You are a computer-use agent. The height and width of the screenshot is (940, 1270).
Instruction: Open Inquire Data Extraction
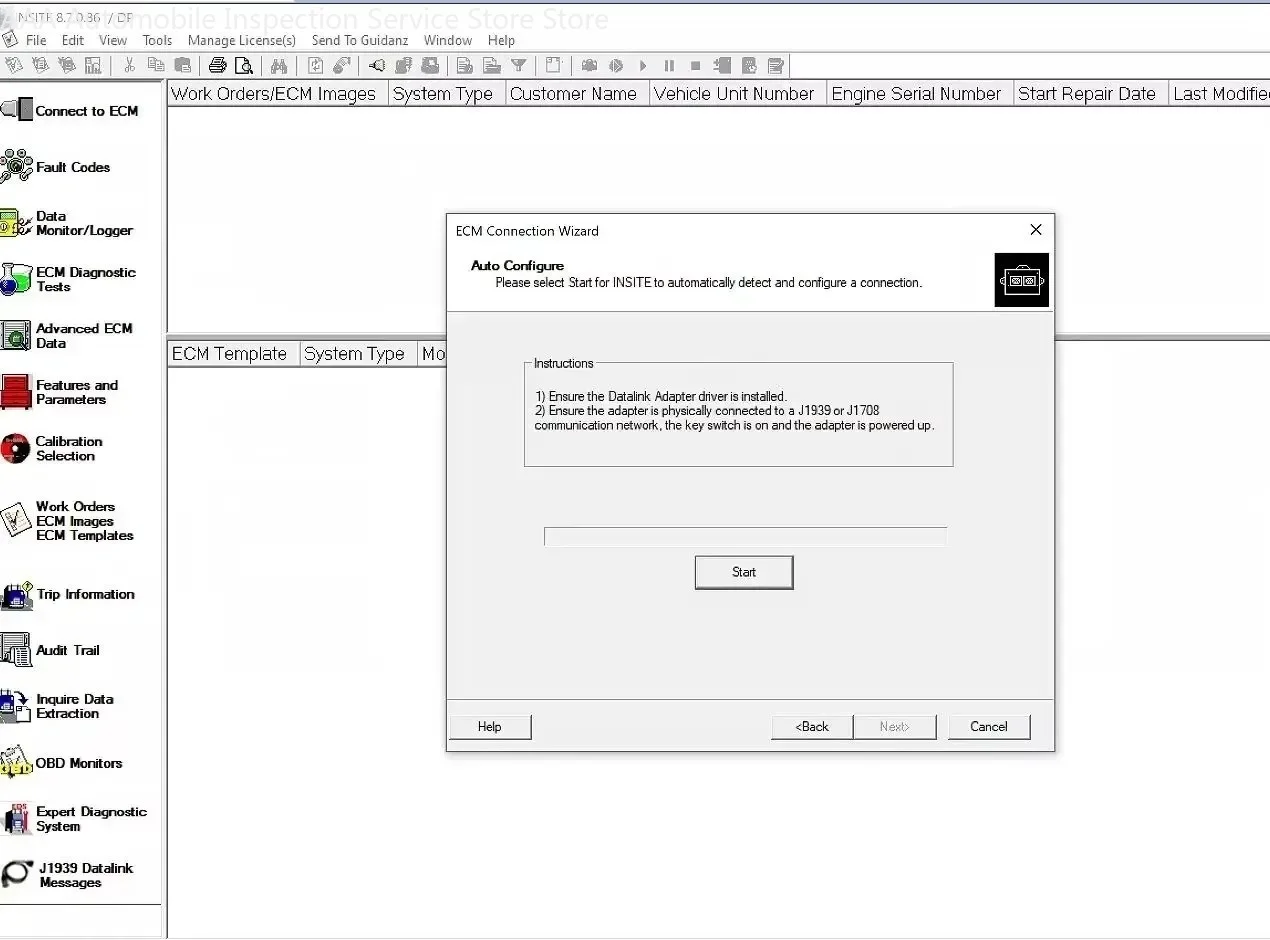pyautogui.click(x=58, y=706)
